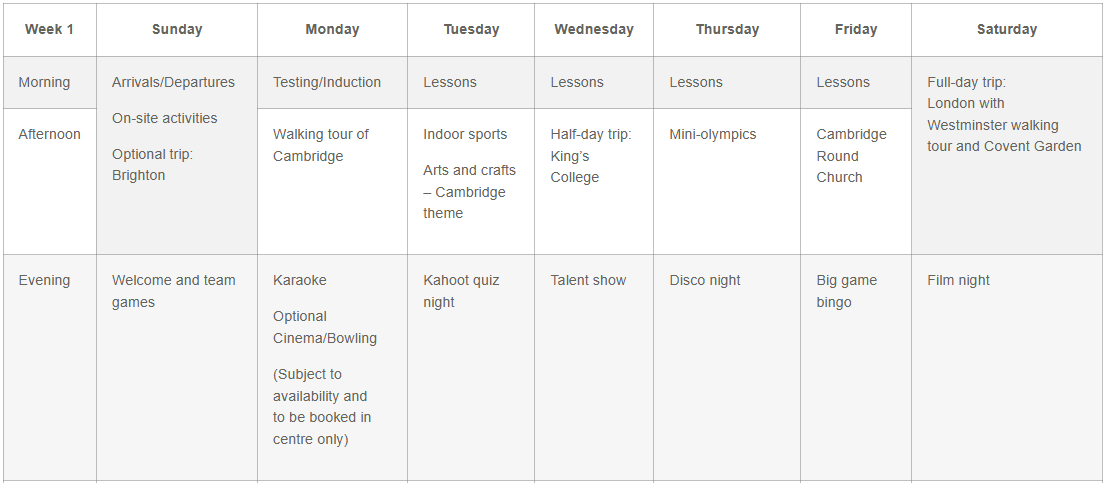
Task: Select Half-day trip: King's College
Action: point(590,156)
